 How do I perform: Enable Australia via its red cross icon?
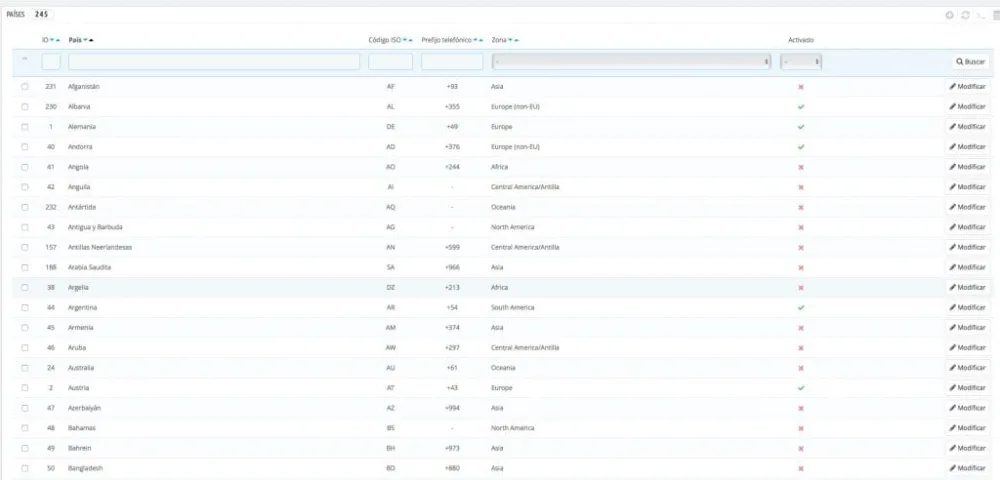(801, 368)
